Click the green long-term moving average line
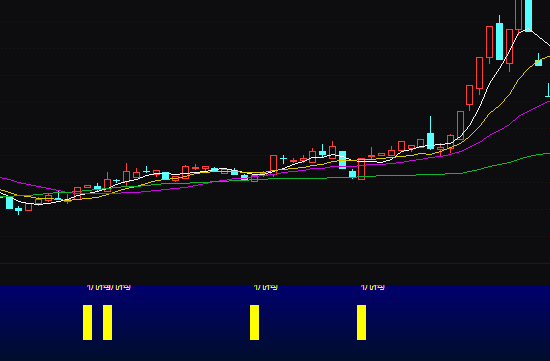The height and width of the screenshot is (361, 550). (x=421, y=174)
